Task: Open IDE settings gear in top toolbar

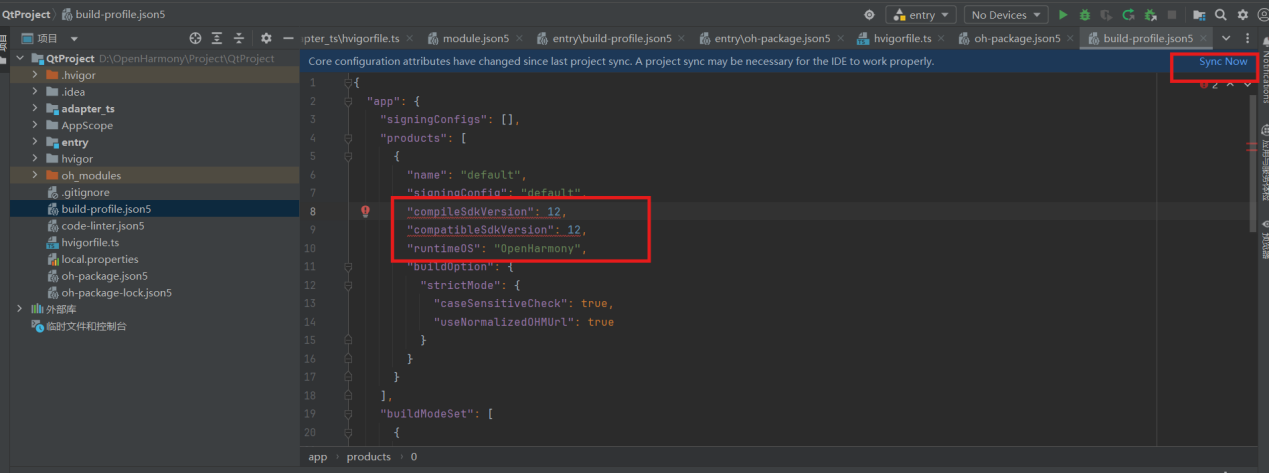Action: (1243, 15)
